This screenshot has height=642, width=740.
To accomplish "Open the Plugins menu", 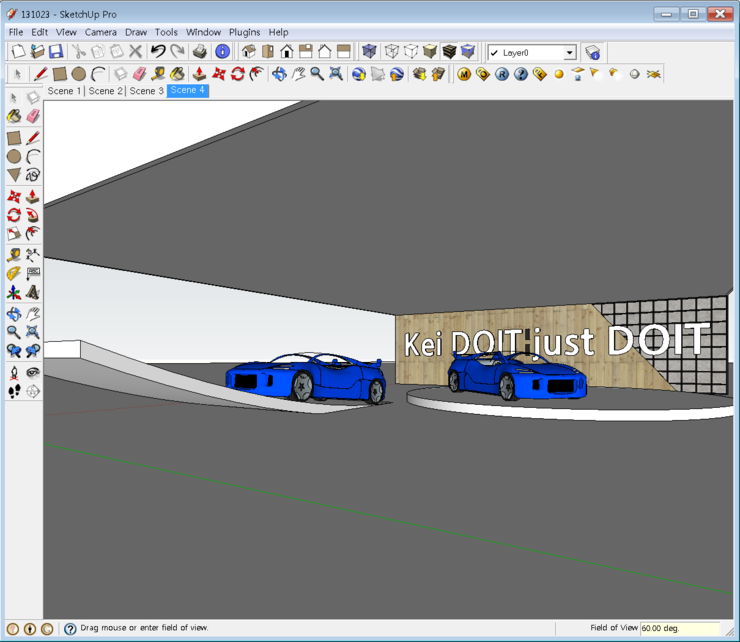I will tap(244, 32).
